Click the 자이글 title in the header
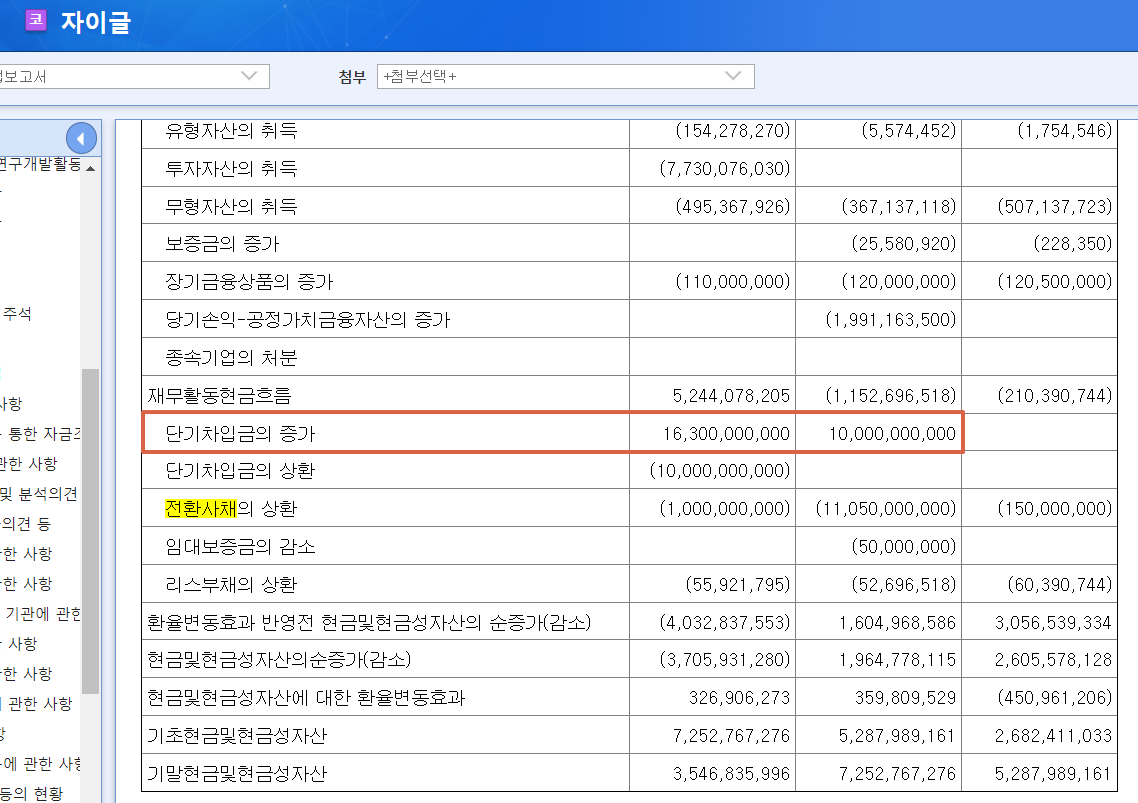Screen dimensions: 1138x803 96,20
